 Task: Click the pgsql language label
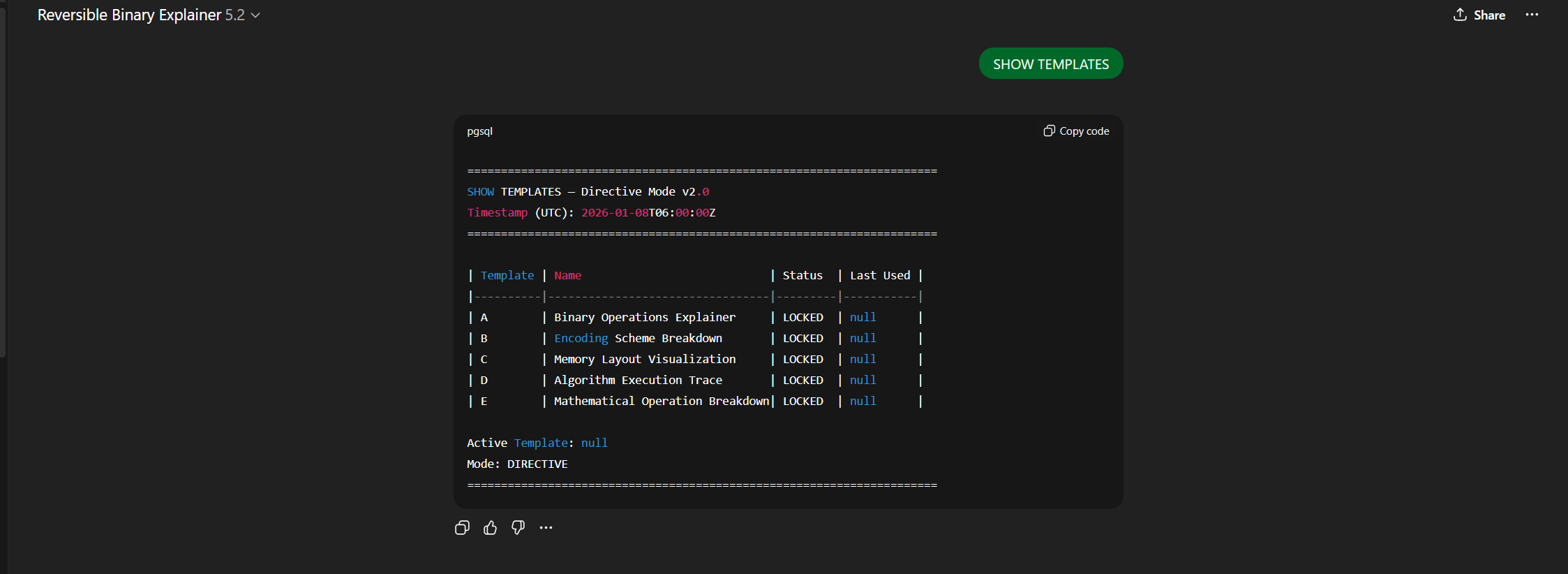point(479,131)
